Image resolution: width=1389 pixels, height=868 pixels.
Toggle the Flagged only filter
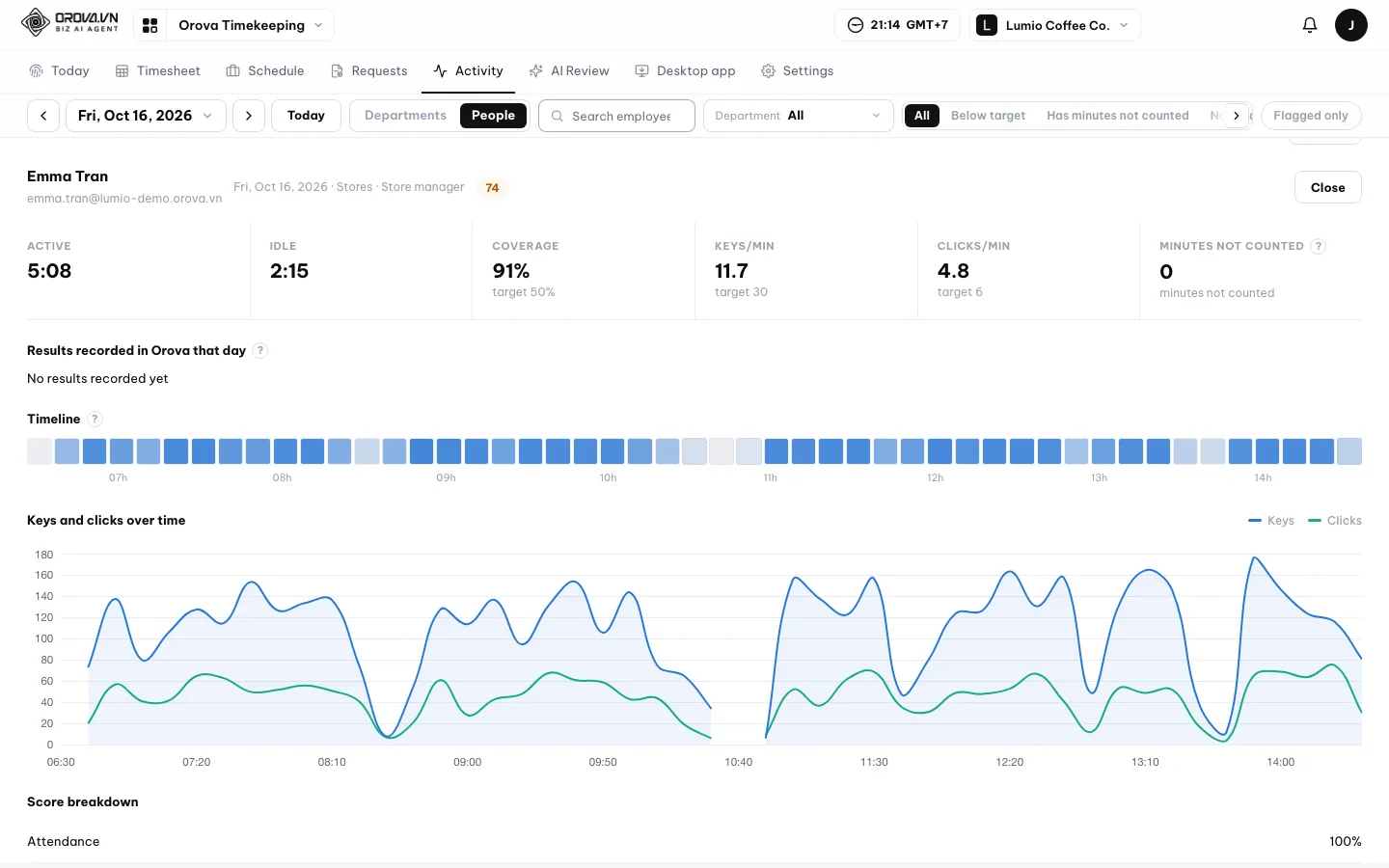(x=1311, y=116)
